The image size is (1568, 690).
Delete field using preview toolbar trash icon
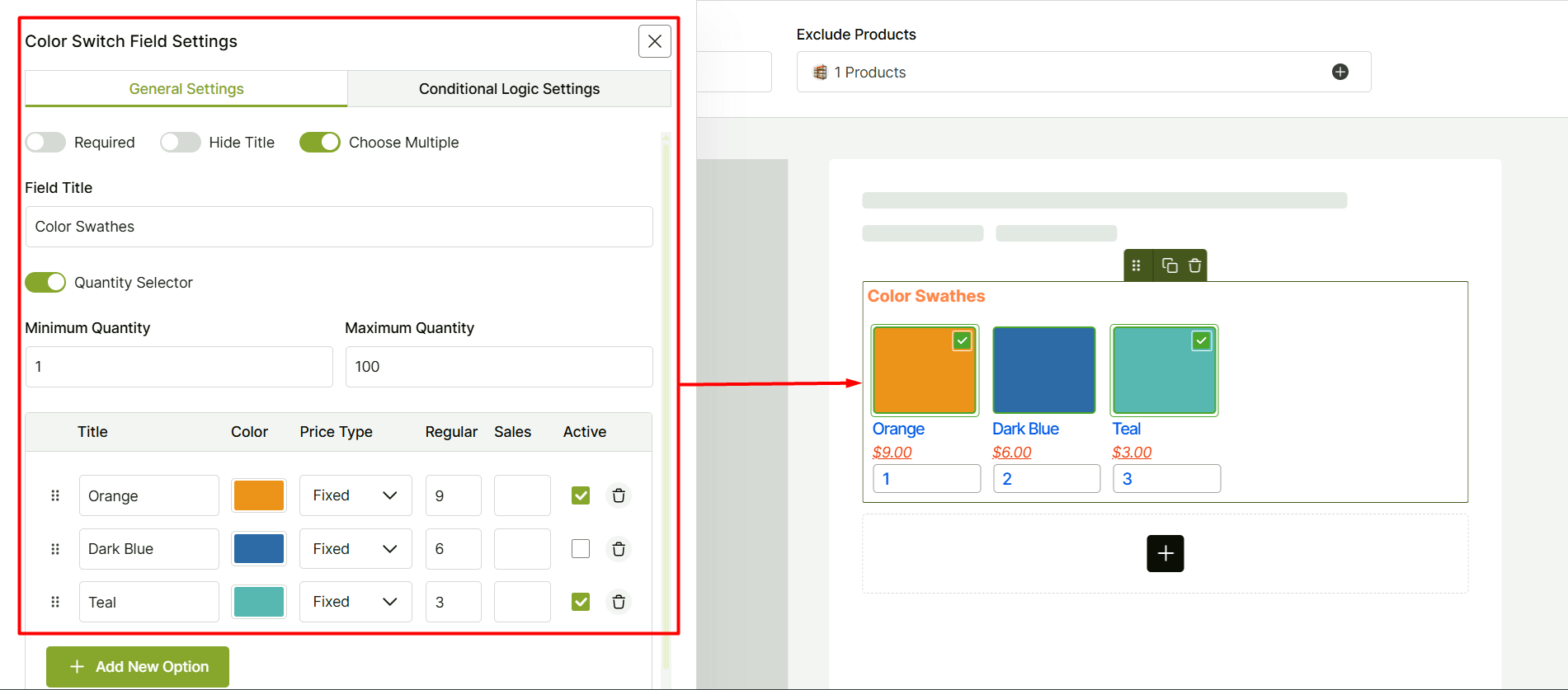(1194, 265)
